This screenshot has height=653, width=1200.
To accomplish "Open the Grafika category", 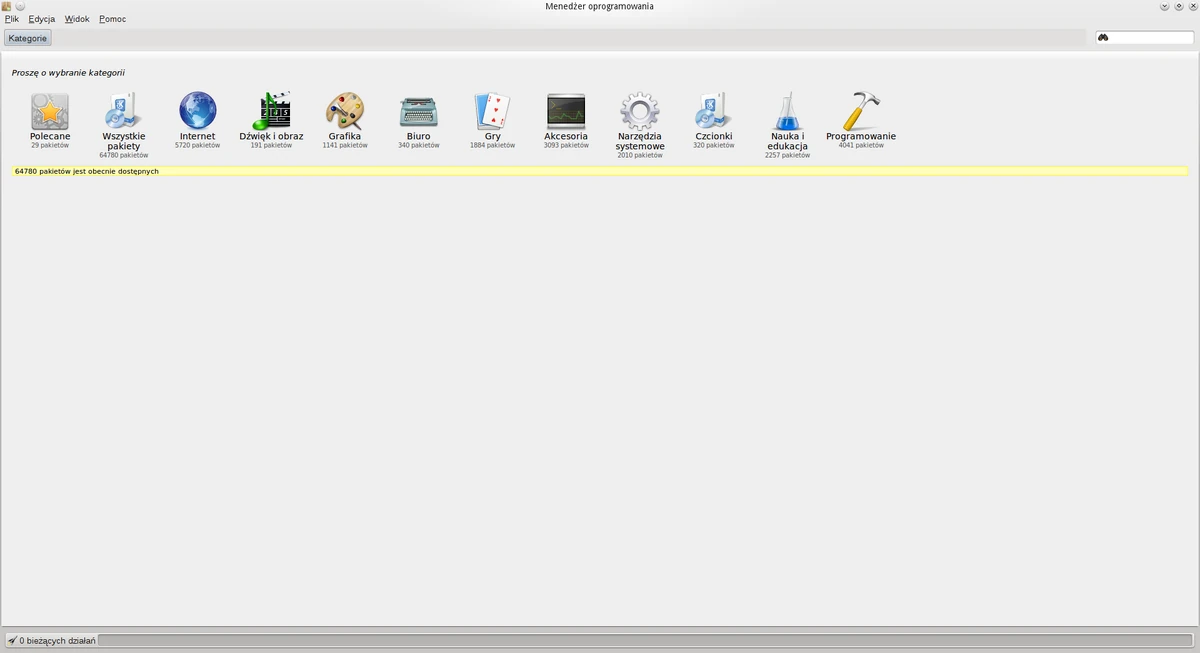I will click(345, 110).
